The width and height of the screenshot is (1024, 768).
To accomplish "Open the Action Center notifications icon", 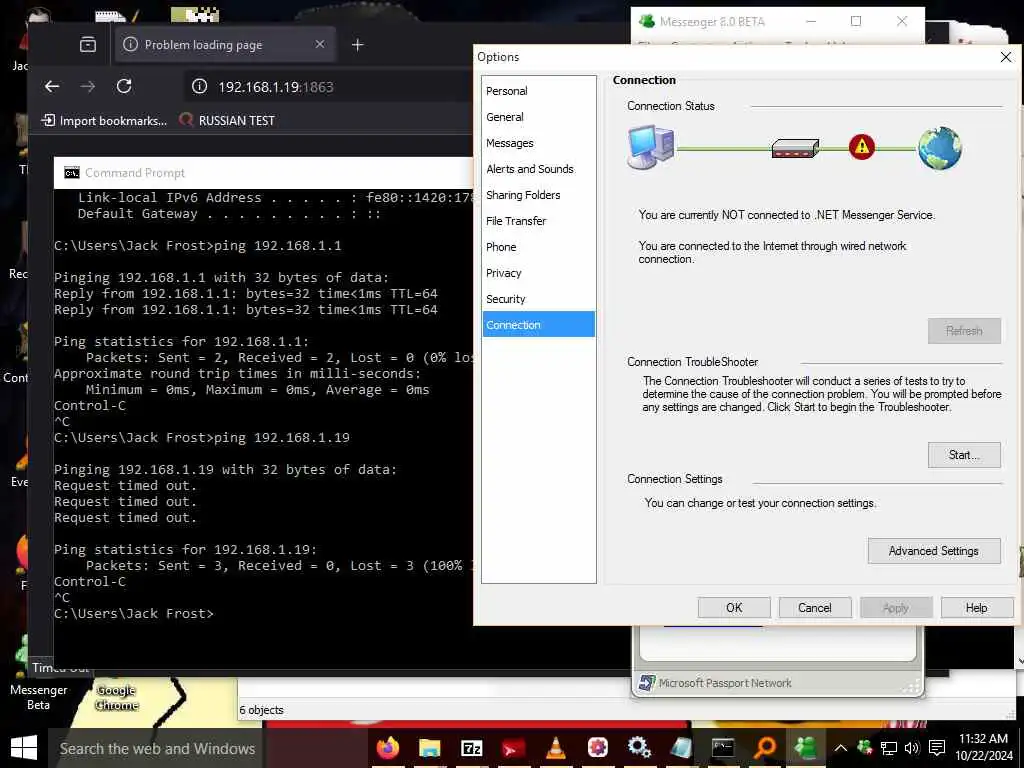I will pyautogui.click(x=937, y=748).
